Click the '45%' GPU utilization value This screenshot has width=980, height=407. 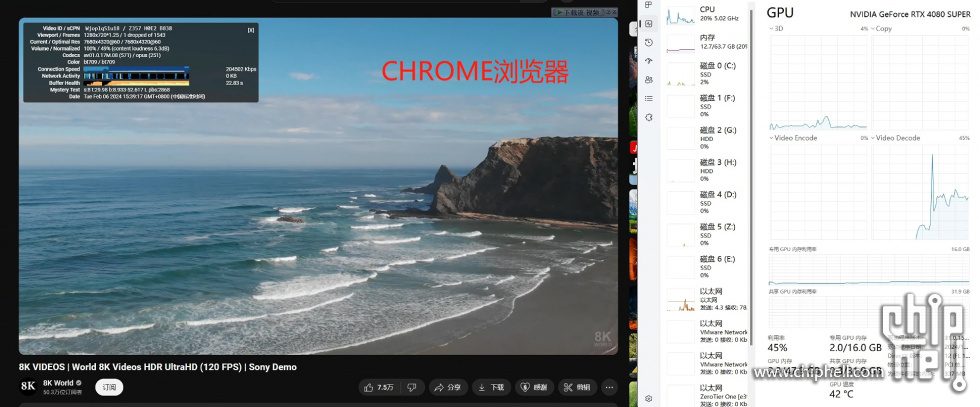pyautogui.click(x=778, y=348)
